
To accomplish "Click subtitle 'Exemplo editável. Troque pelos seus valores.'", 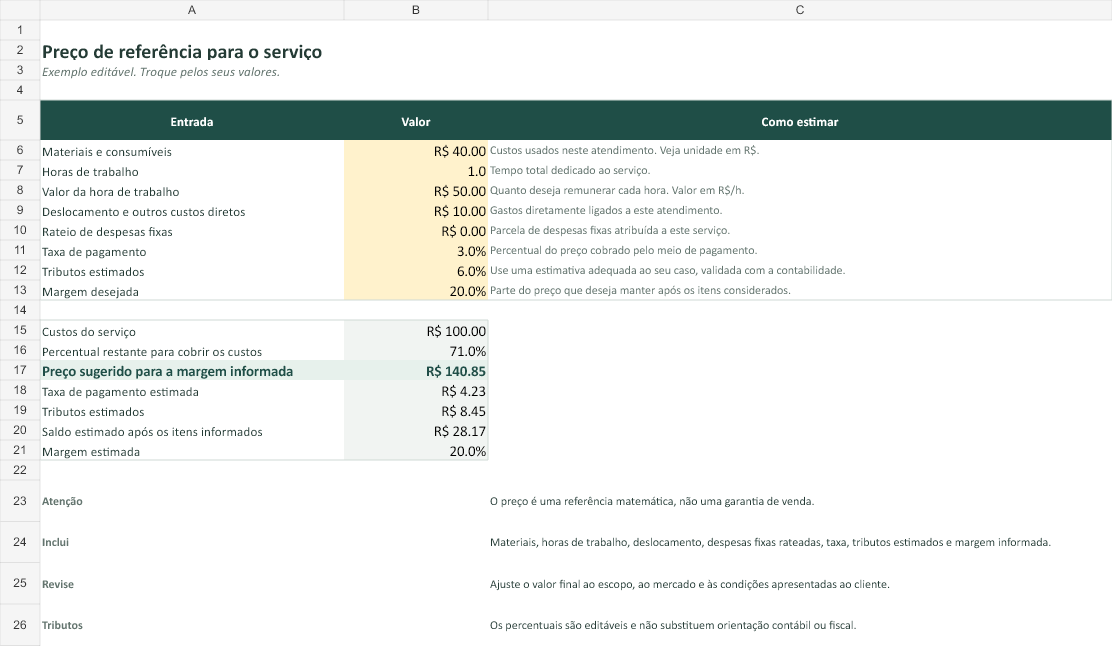I will tap(161, 72).
